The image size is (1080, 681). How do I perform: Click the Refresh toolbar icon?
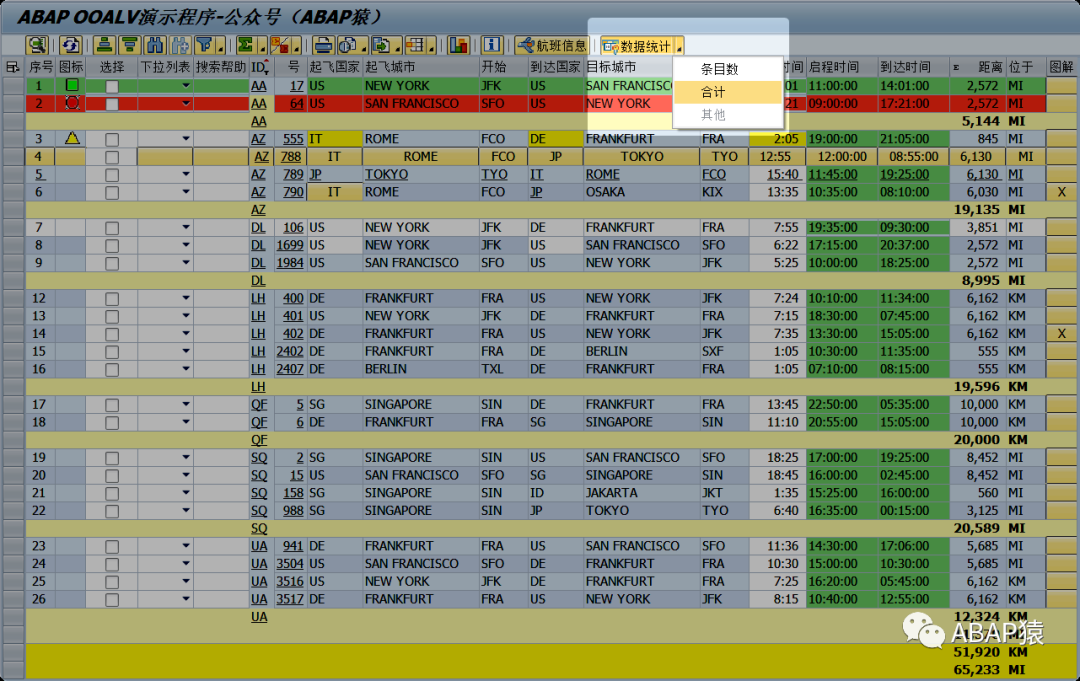pyautogui.click(x=71, y=45)
